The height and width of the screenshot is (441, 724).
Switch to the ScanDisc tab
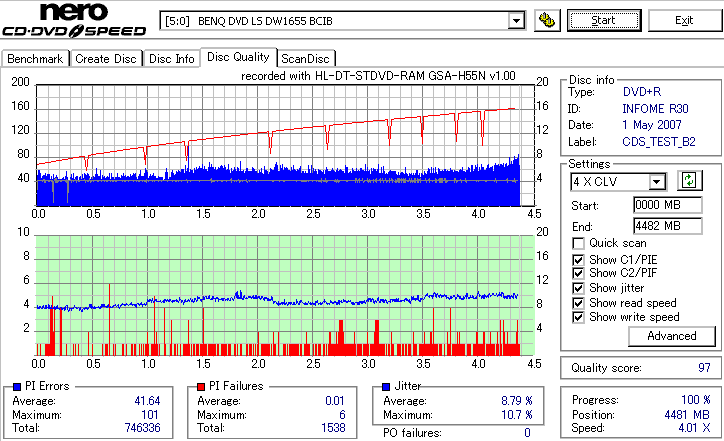point(305,59)
